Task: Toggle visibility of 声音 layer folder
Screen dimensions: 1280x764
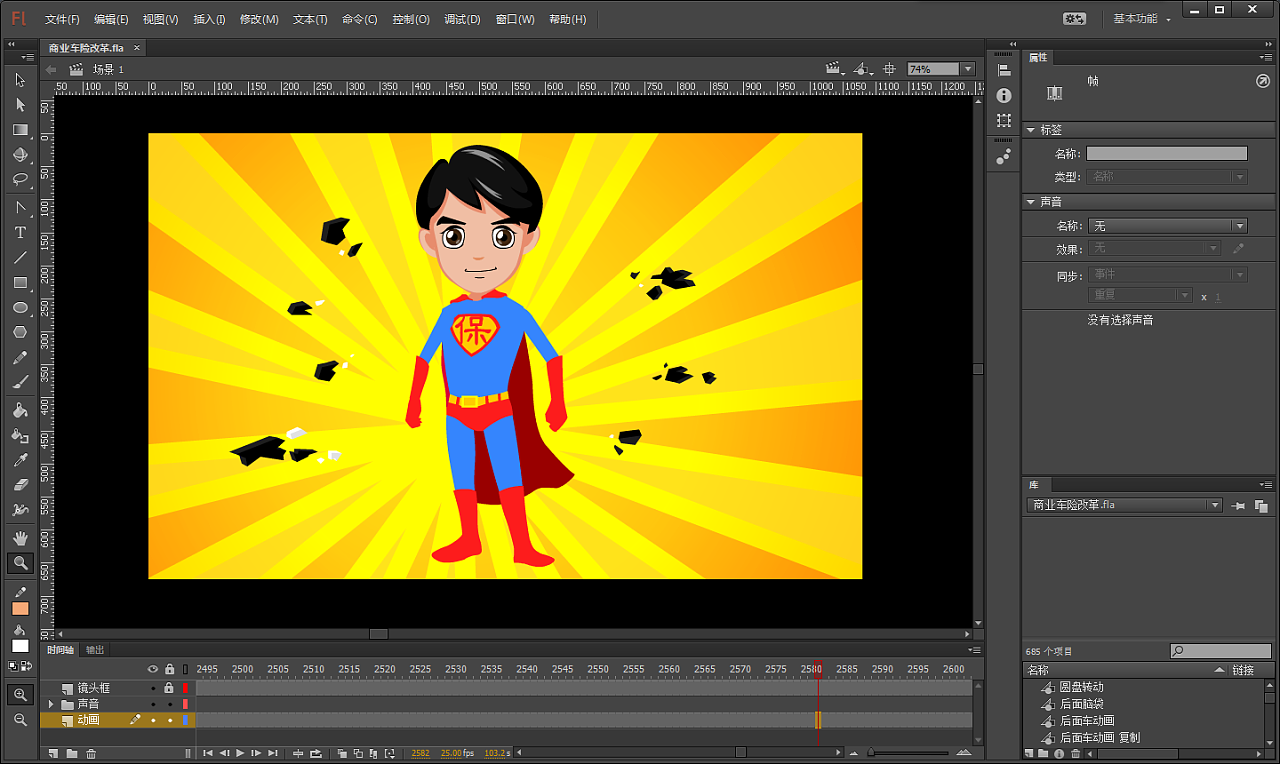Action: 153,705
